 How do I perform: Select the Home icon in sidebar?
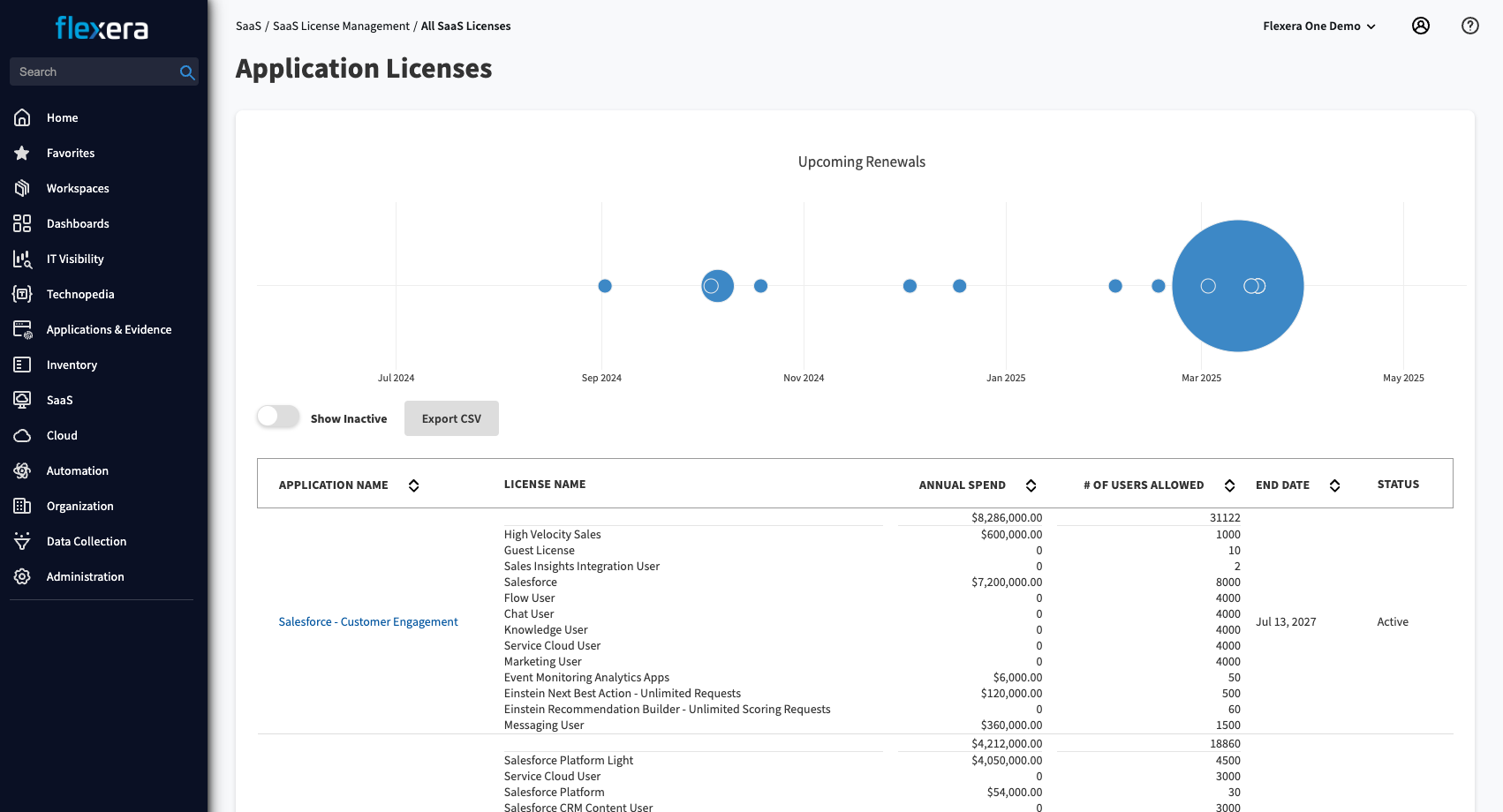[x=22, y=117]
